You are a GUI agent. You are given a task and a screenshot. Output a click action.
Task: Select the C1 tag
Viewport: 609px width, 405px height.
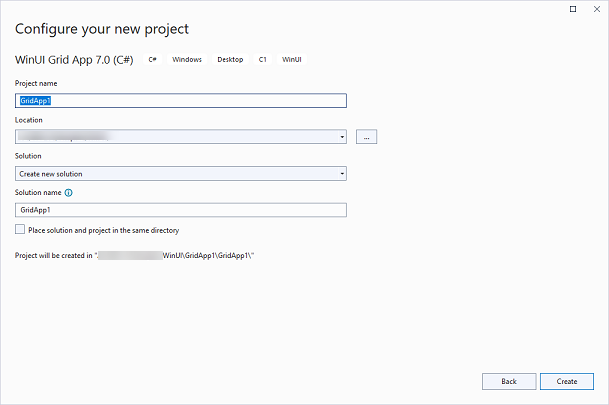[262, 60]
